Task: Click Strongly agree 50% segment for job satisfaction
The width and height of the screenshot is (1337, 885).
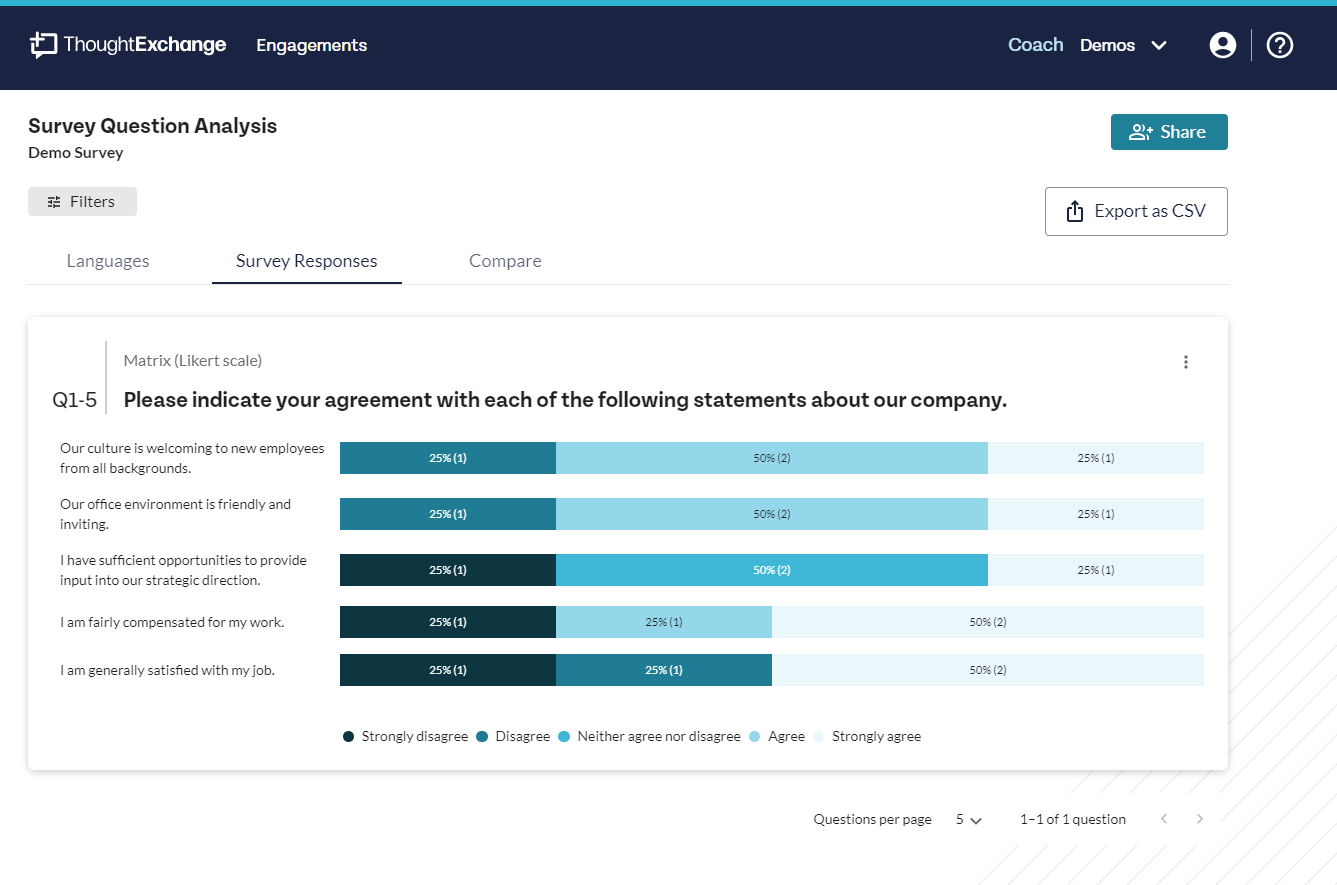Action: 988,670
